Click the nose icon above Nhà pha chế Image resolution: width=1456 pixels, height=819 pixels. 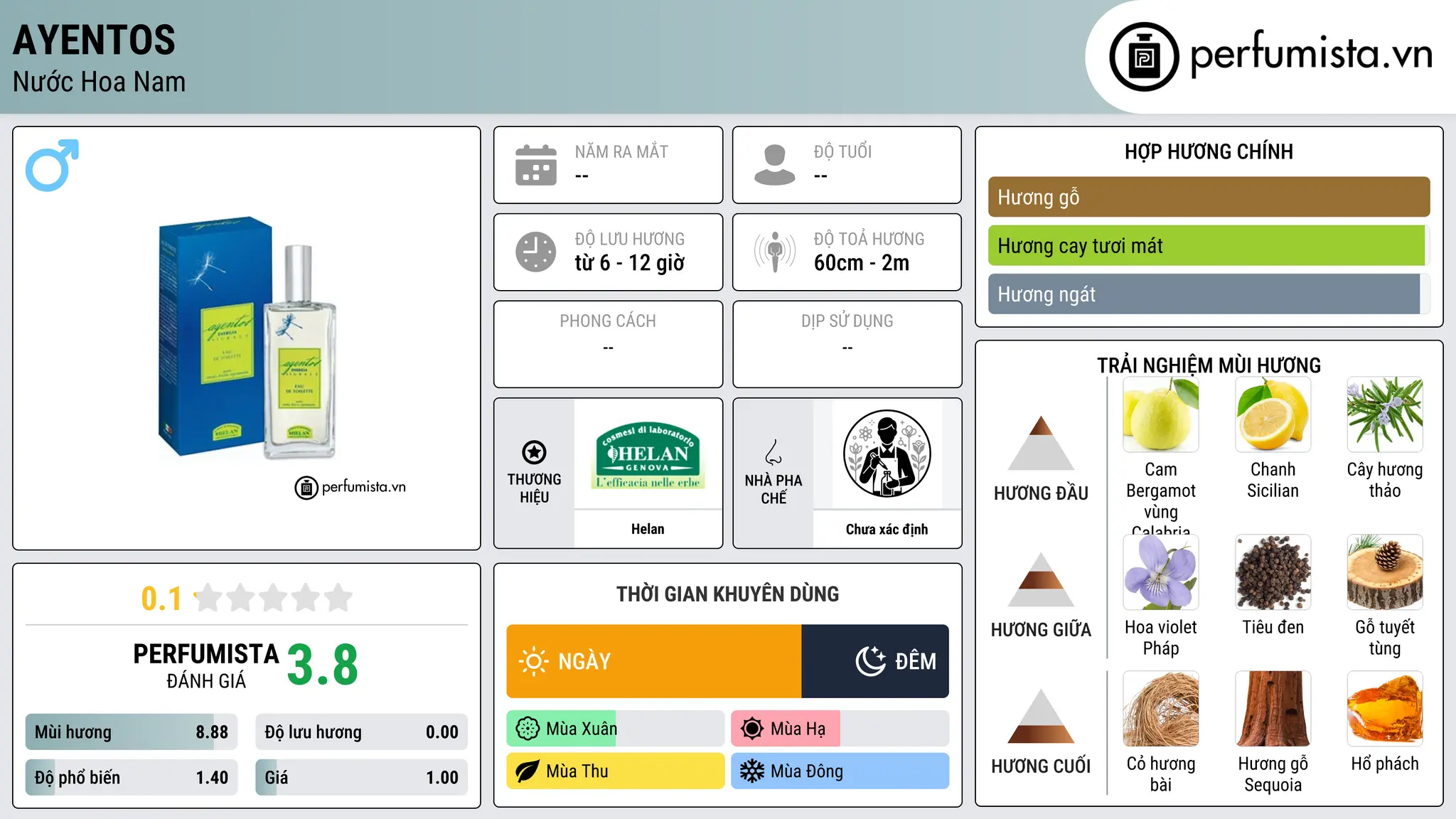[x=773, y=452]
